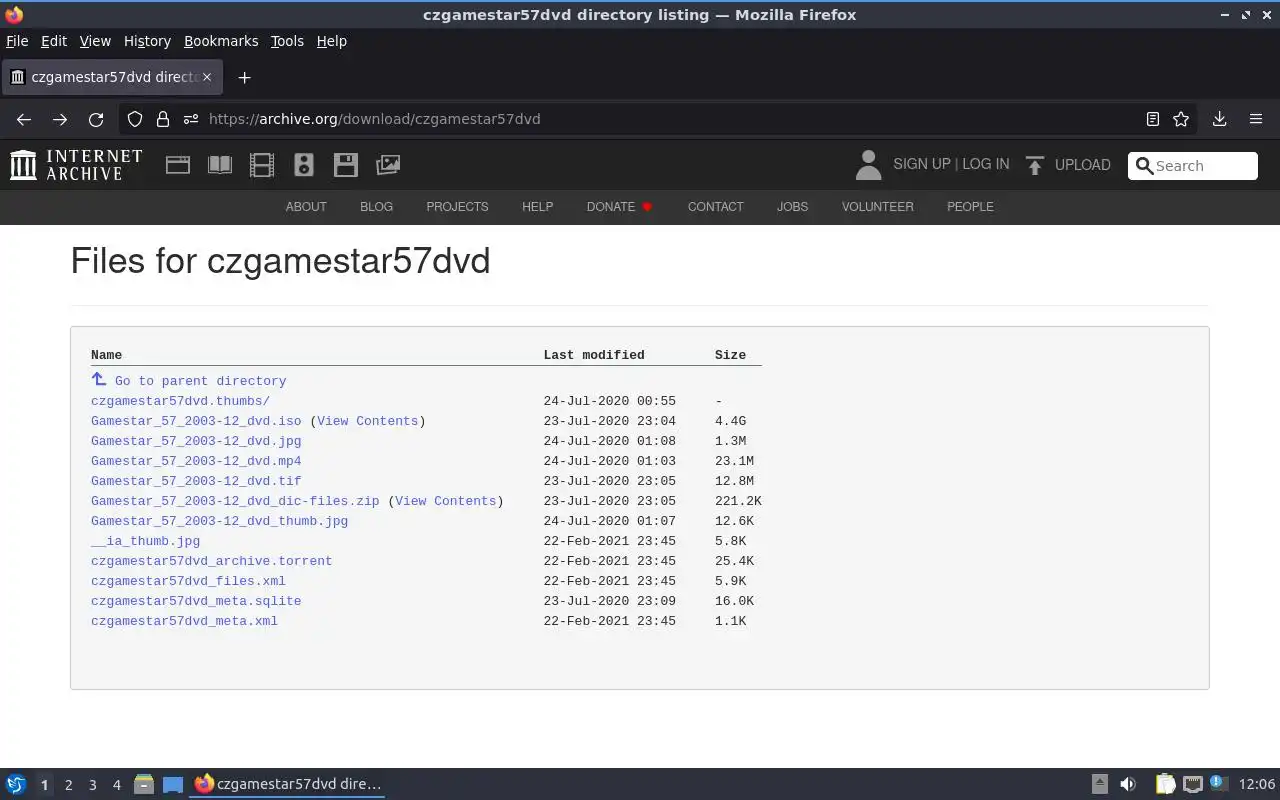Open PEOPLE in the nav bar
The image size is (1280, 800).
click(x=970, y=207)
